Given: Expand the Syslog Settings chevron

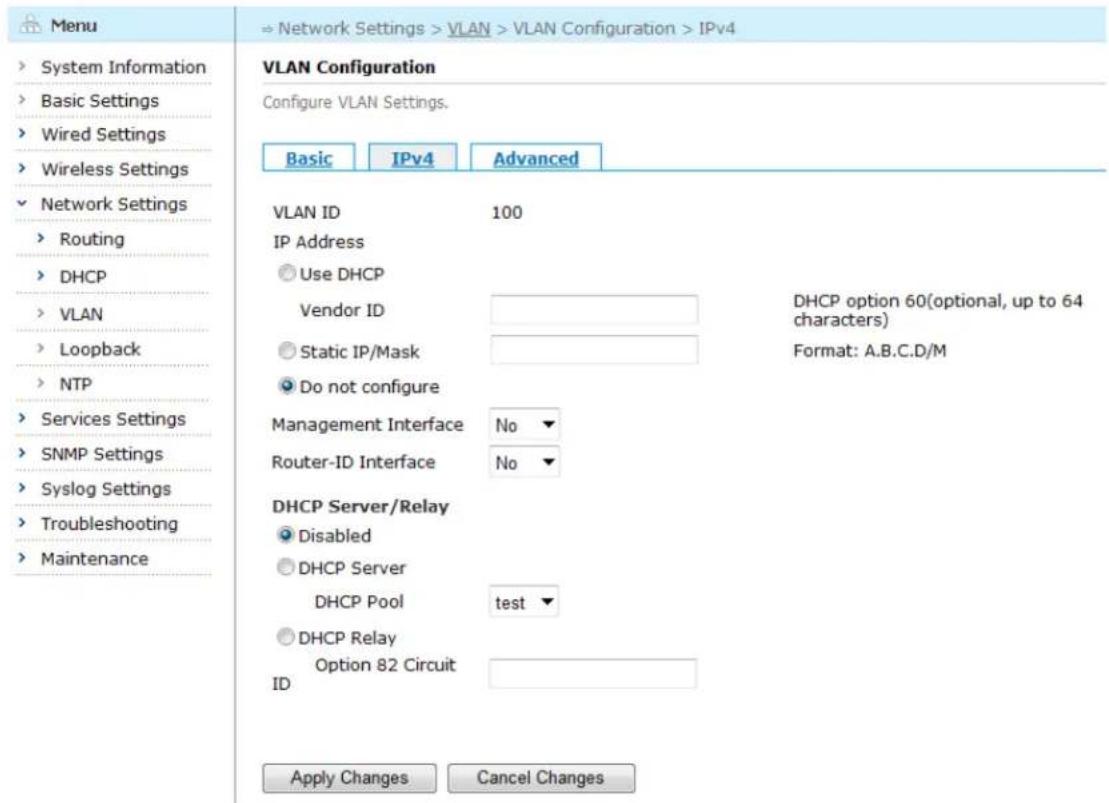Looking at the screenshot, I should [x=22, y=487].
